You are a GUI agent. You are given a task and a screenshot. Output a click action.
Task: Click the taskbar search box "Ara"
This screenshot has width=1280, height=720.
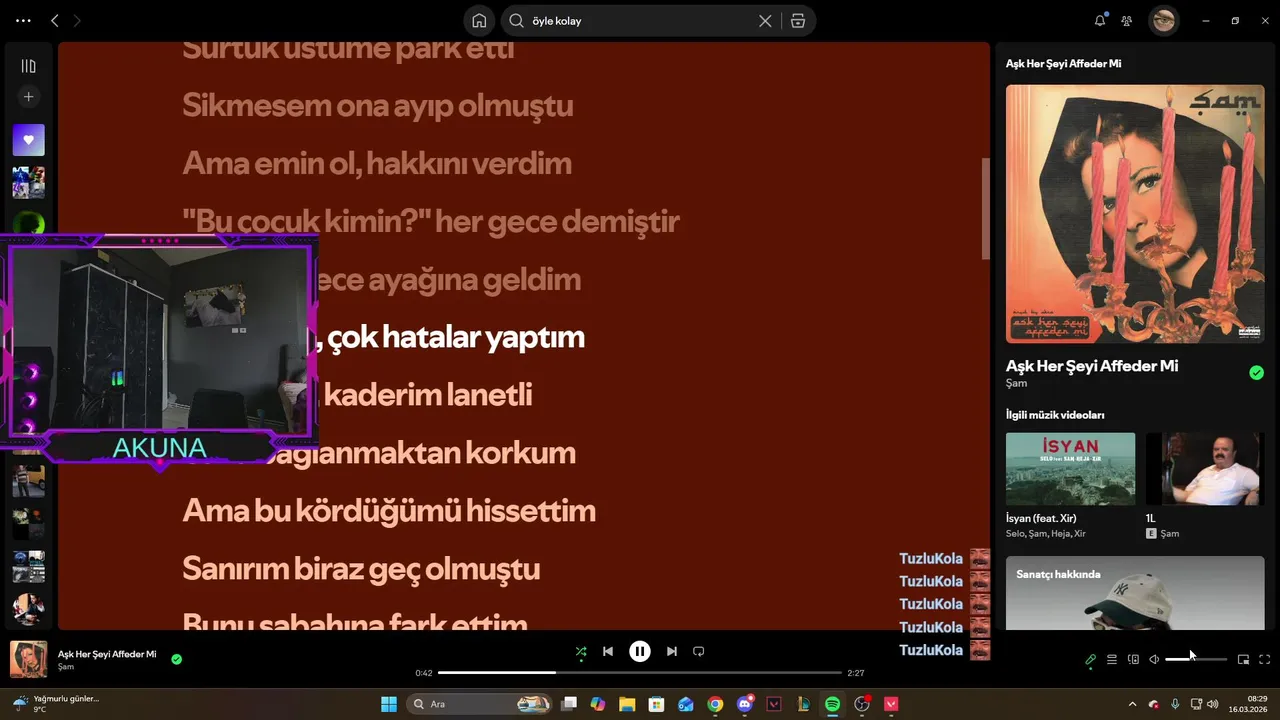[x=480, y=704]
